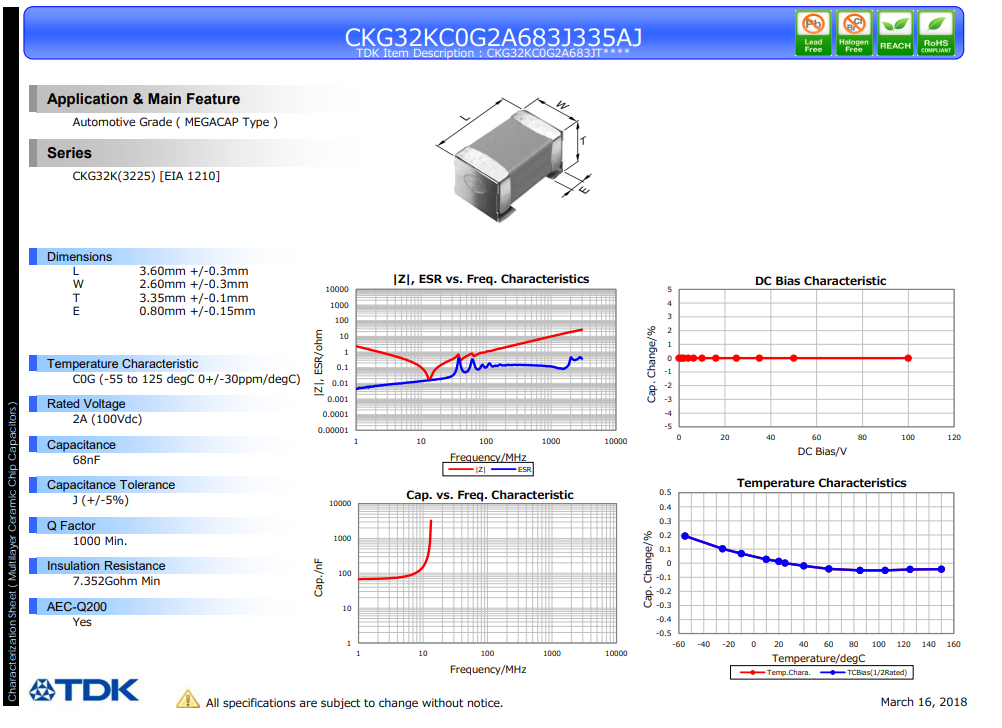
Task: Click the |Z|, ESR/ohm vertical axis label
Action: tap(318, 363)
